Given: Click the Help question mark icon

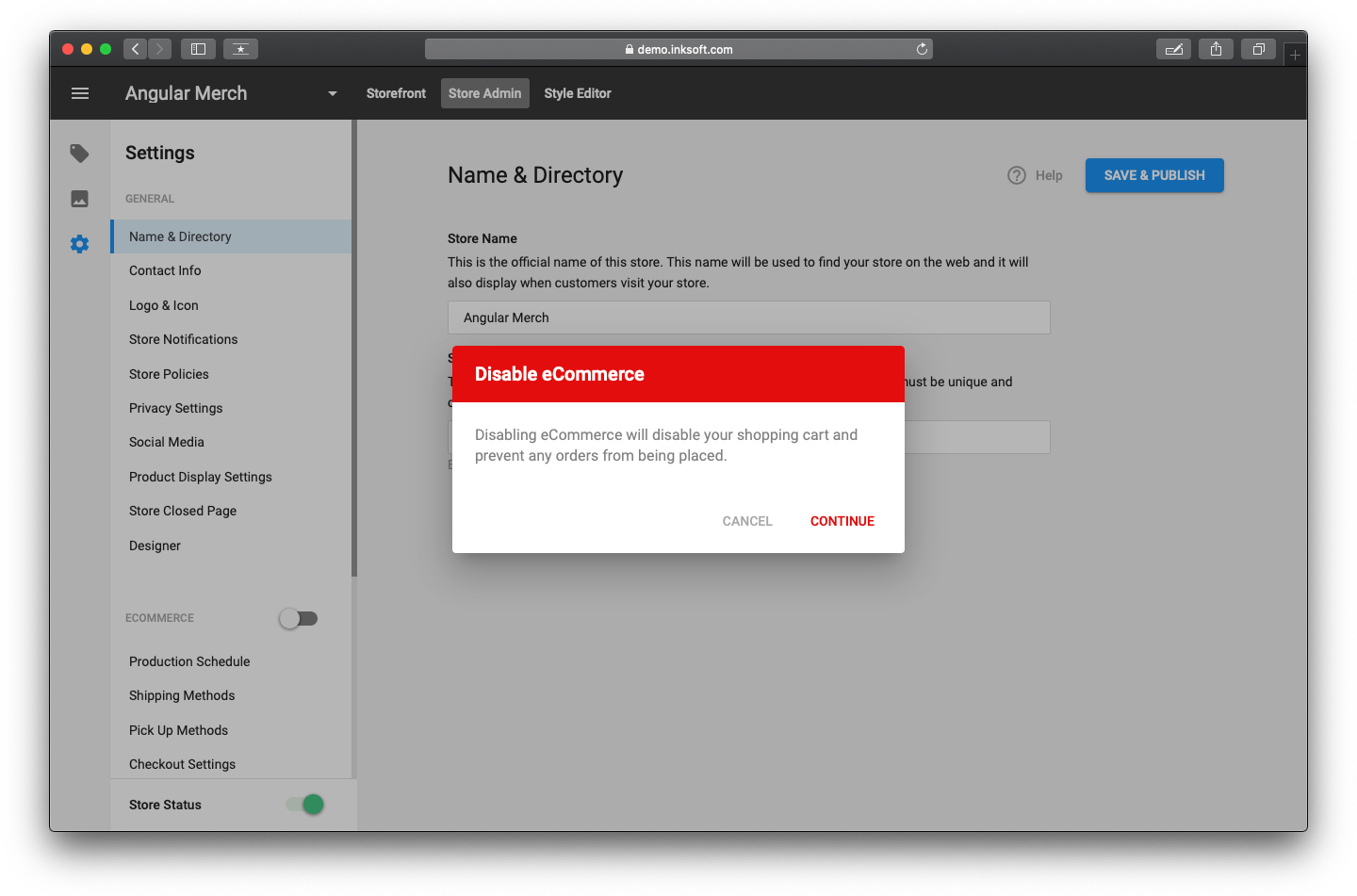Looking at the screenshot, I should tap(1016, 175).
